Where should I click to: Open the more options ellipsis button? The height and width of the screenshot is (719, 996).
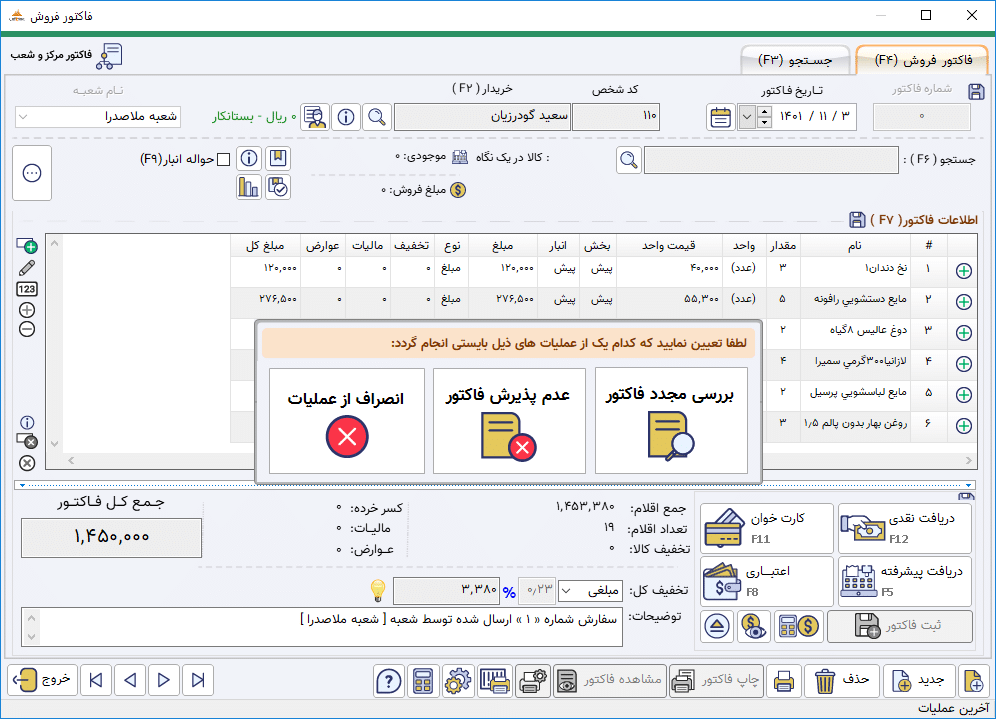click(x=32, y=173)
